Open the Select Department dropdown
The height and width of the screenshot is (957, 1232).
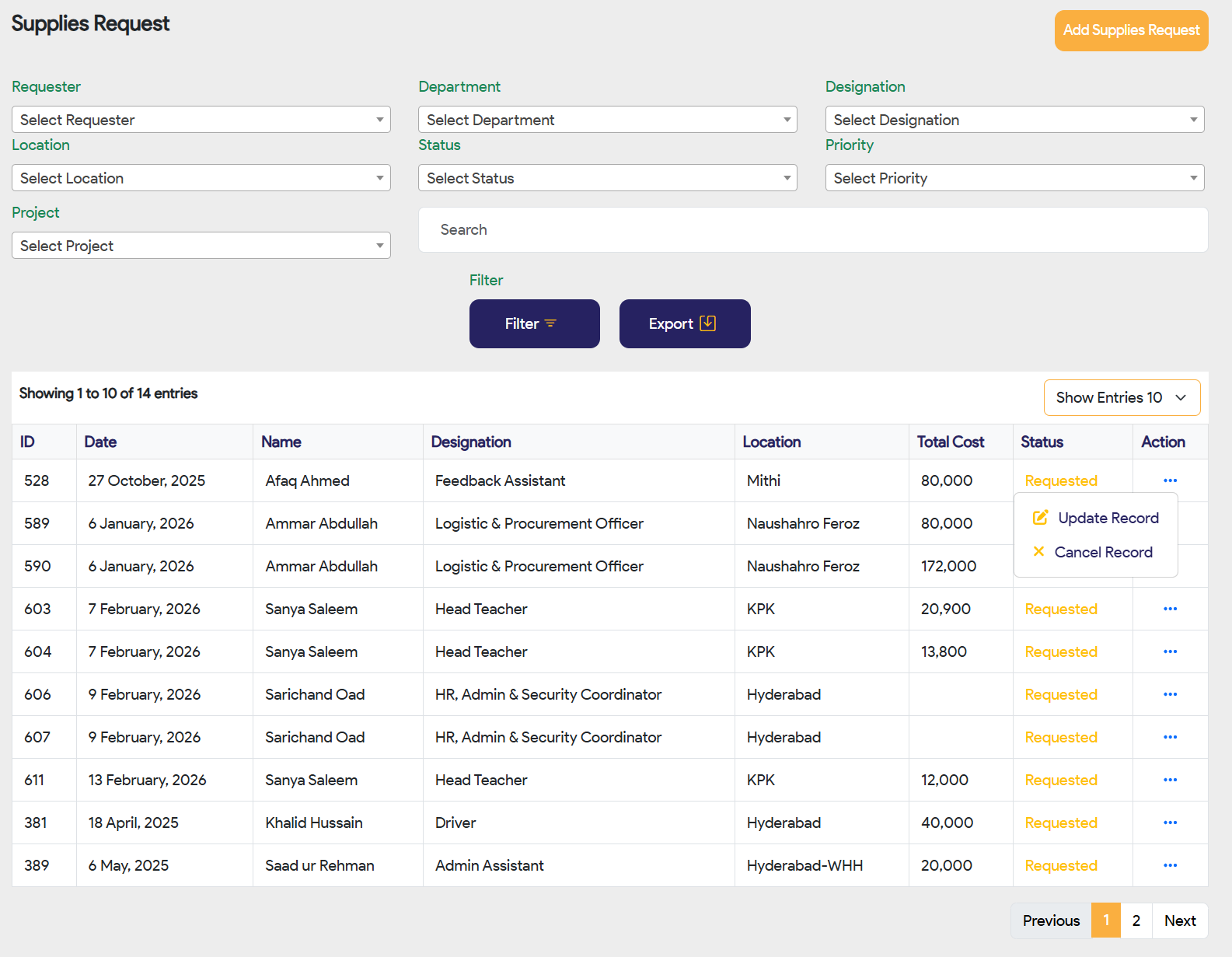(607, 120)
